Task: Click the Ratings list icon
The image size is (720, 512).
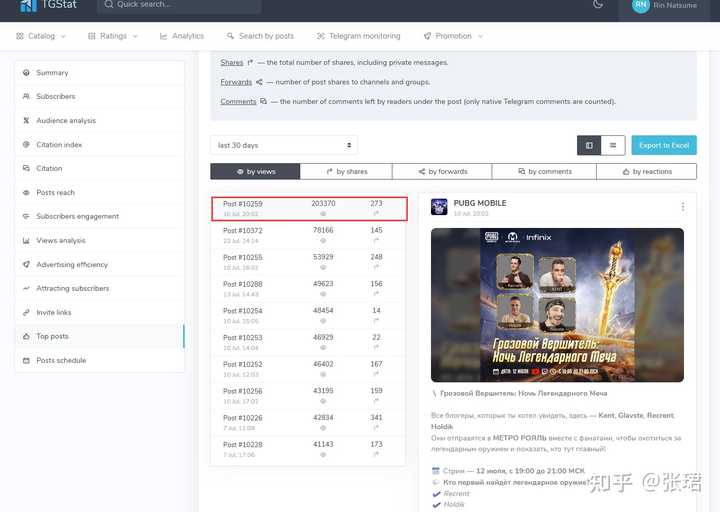Action: [x=91, y=36]
